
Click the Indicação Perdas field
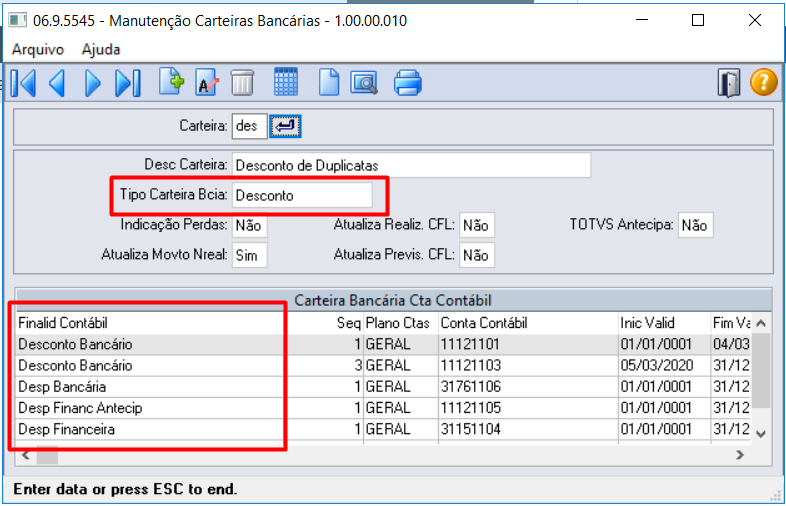(x=249, y=225)
